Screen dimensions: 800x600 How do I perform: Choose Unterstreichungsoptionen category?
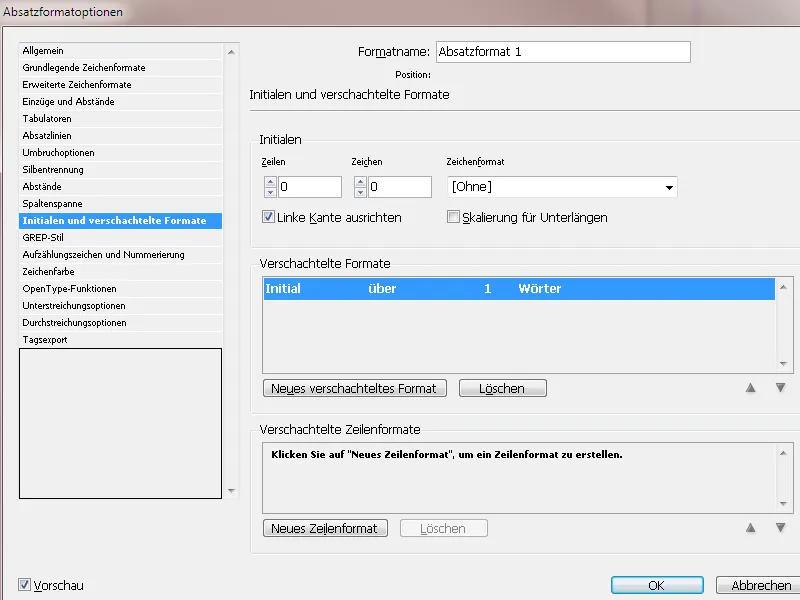(121, 306)
